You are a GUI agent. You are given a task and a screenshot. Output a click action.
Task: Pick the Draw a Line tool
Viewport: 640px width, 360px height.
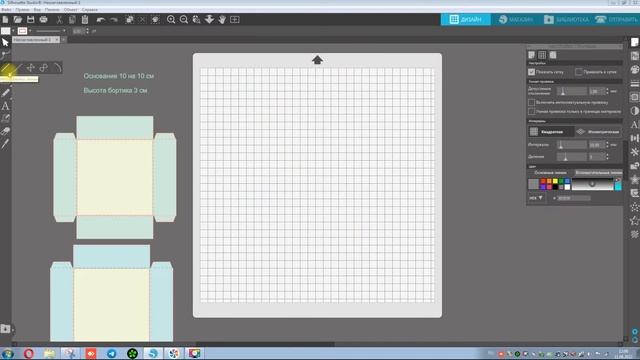pyautogui.click(x=6, y=68)
